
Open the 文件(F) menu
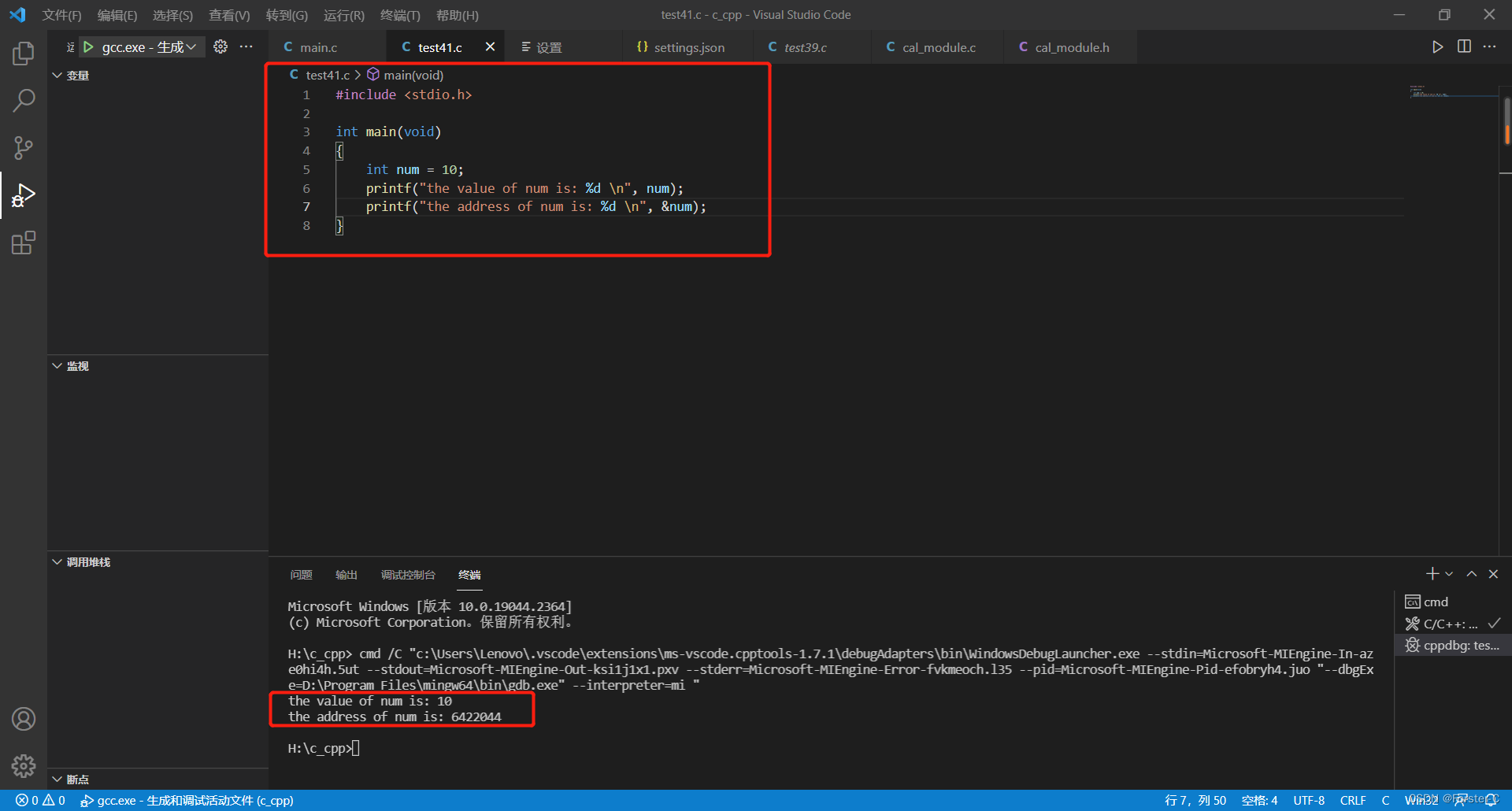point(61,15)
